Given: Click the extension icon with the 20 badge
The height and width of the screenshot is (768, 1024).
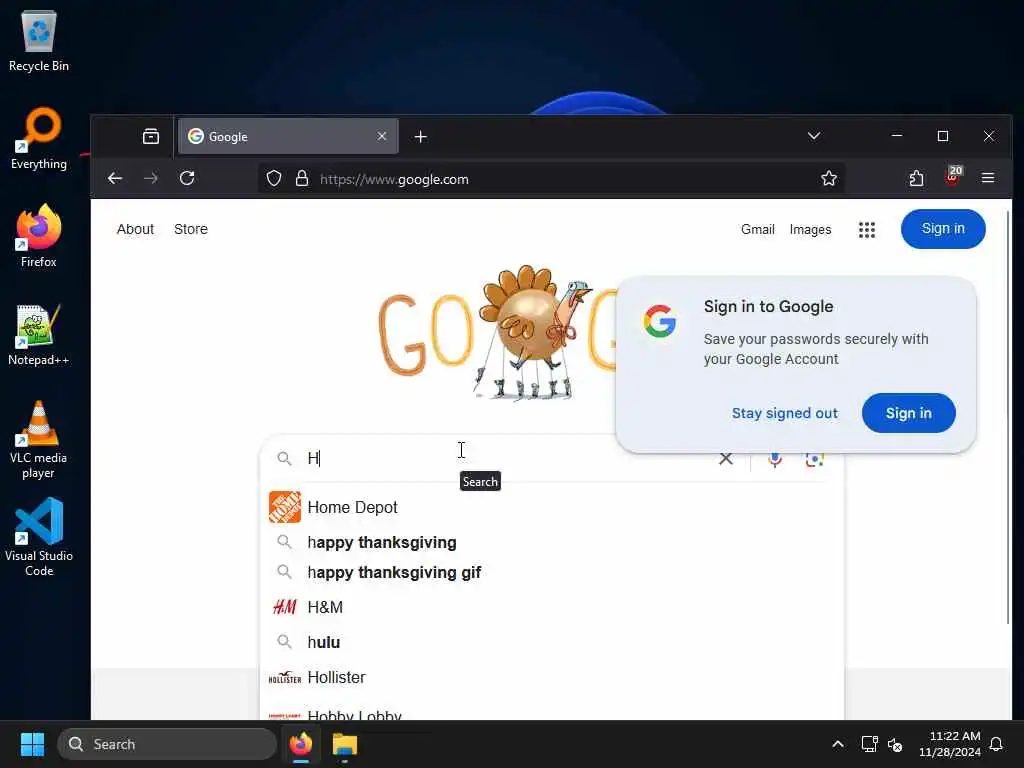Looking at the screenshot, I should (x=953, y=176).
